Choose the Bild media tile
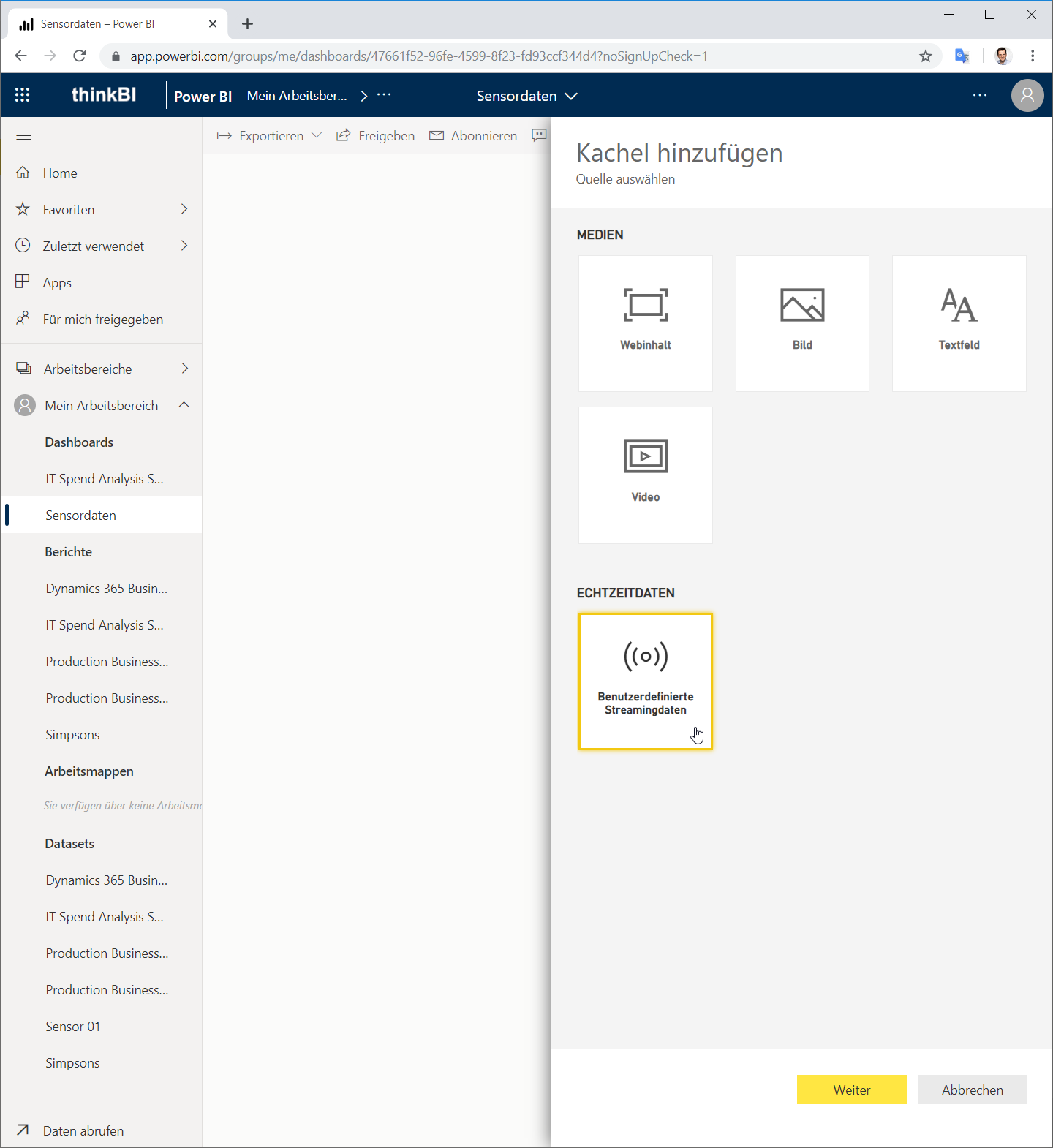The width and height of the screenshot is (1053, 1148). pos(802,323)
